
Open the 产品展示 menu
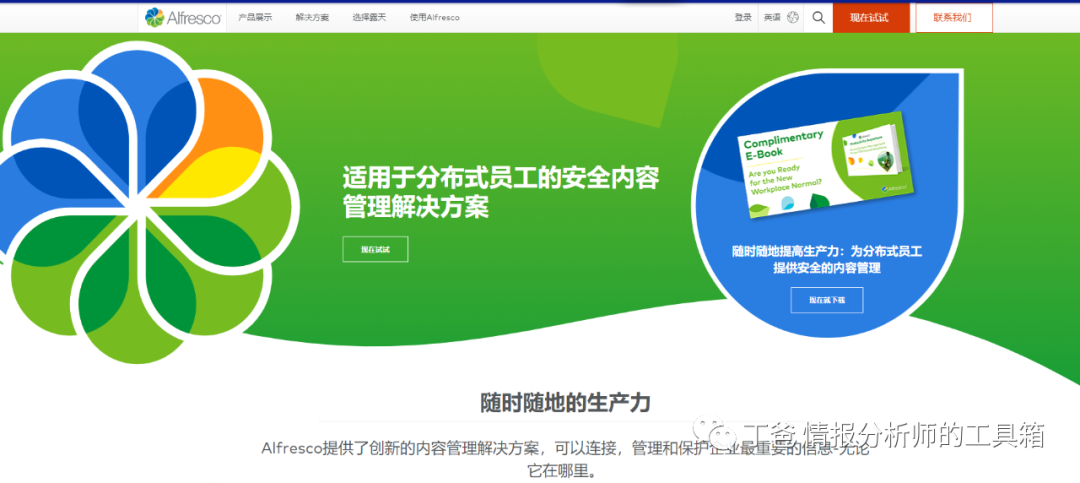256,18
